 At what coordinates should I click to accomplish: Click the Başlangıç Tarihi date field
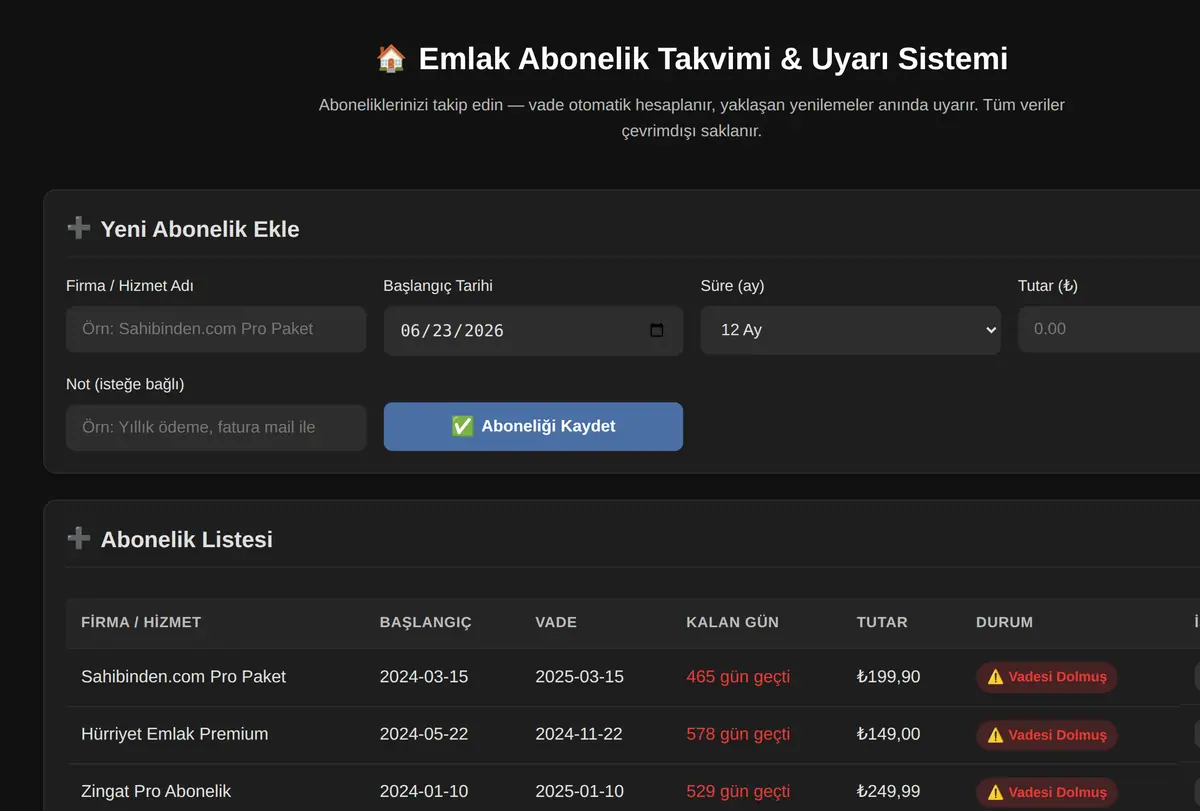click(533, 330)
